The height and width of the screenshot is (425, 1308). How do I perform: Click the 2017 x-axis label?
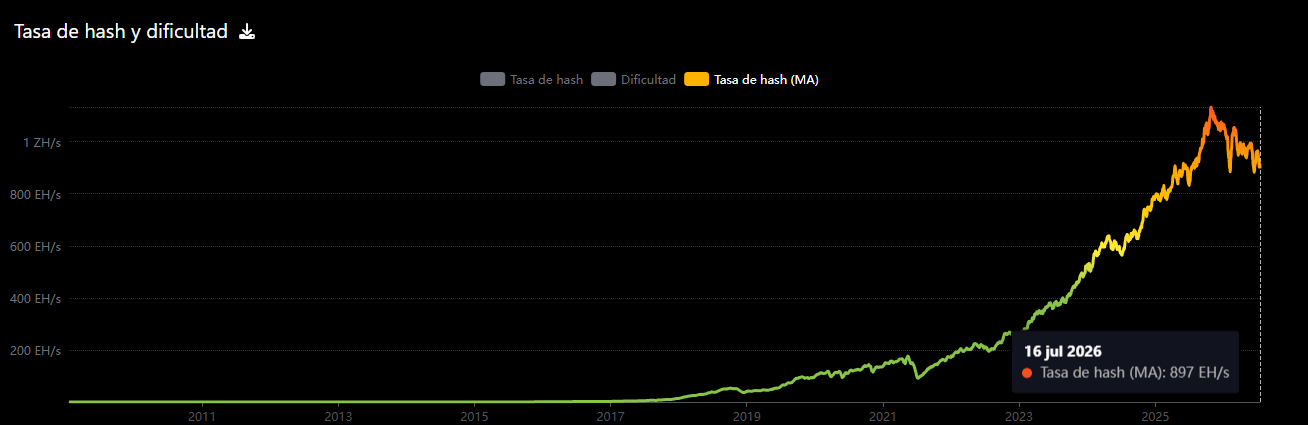click(x=610, y=415)
